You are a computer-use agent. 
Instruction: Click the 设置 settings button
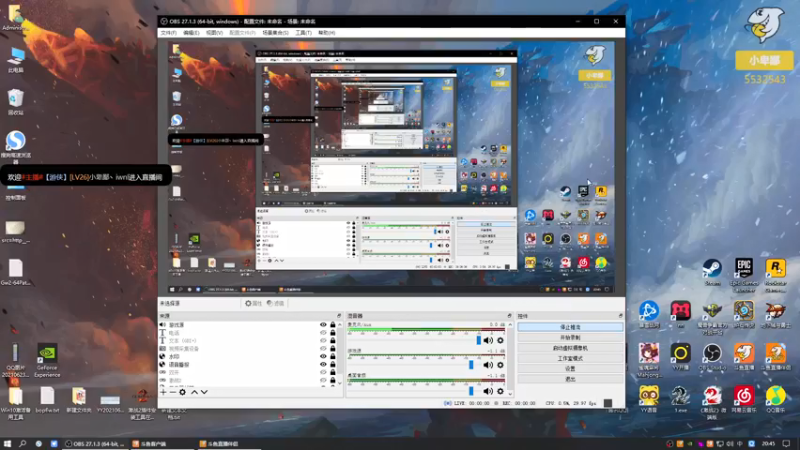tap(570, 368)
